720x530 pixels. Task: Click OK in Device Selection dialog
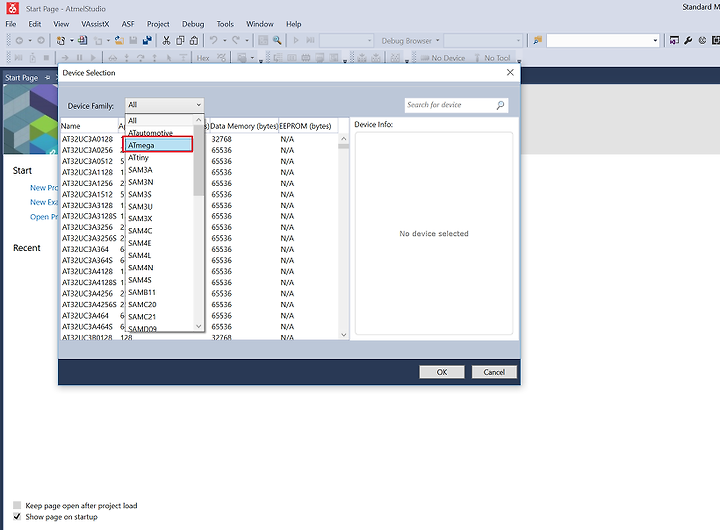[442, 372]
